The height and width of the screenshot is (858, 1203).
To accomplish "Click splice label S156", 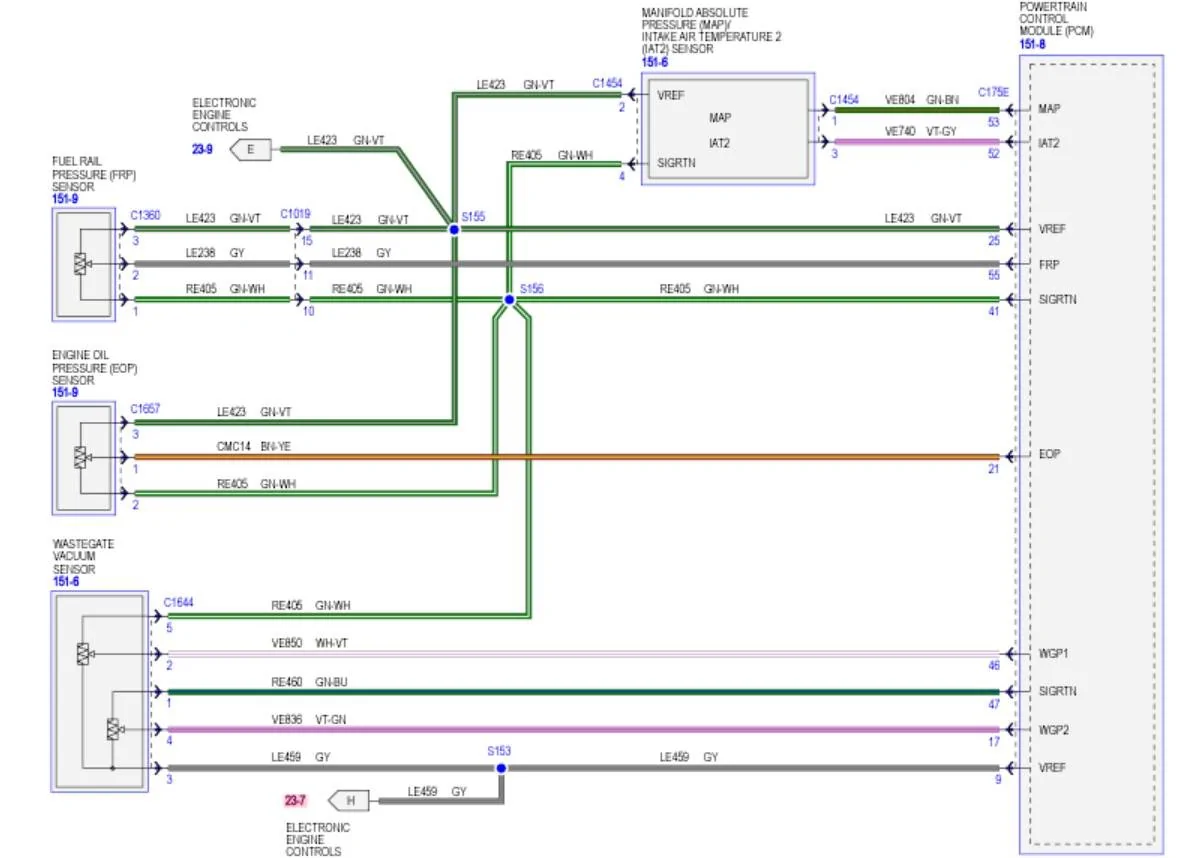I will tap(531, 288).
